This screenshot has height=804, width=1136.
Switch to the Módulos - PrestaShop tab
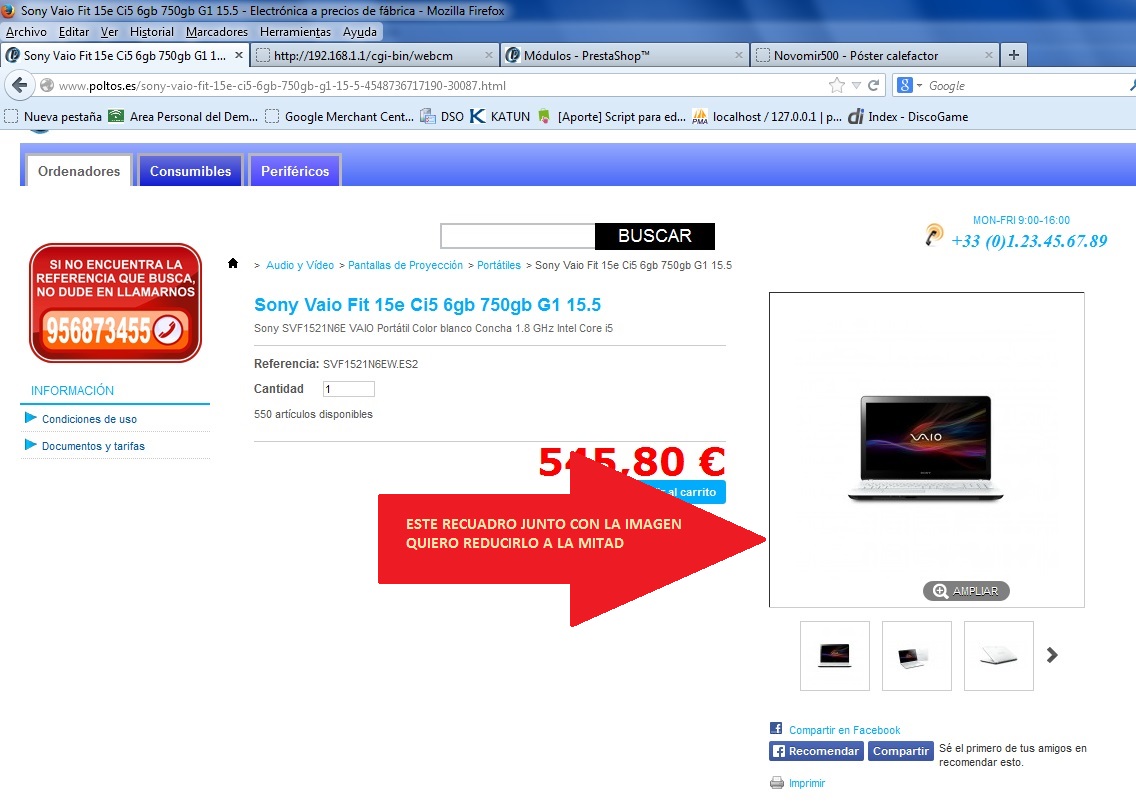tap(625, 55)
